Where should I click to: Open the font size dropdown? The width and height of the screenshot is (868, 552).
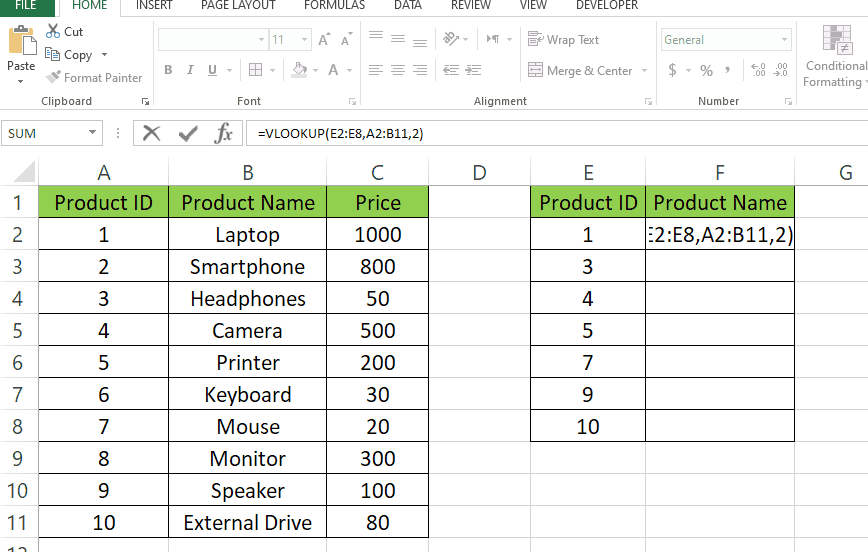(x=304, y=39)
